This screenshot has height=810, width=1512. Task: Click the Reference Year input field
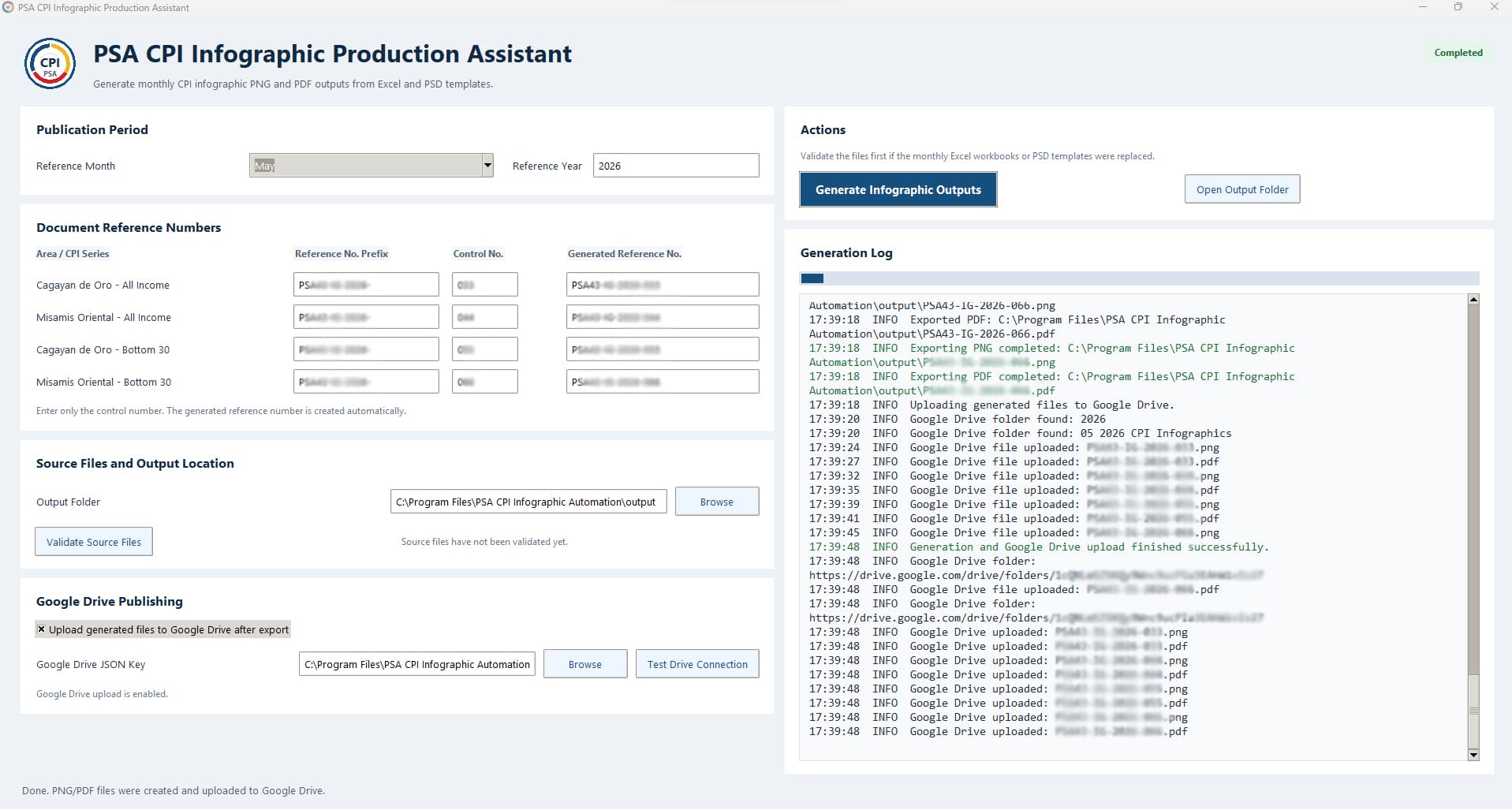tap(676, 166)
